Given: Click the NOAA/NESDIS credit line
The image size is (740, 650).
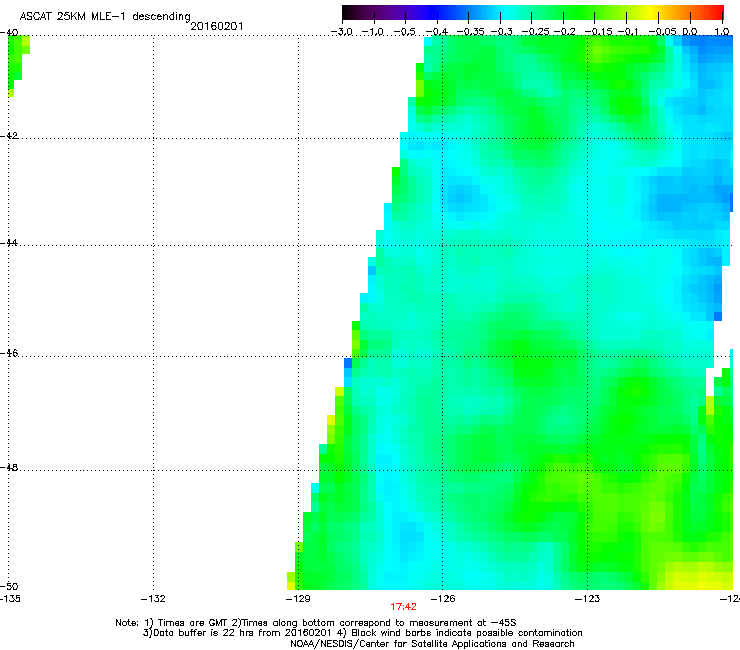Looking at the screenshot, I should coord(432,644).
